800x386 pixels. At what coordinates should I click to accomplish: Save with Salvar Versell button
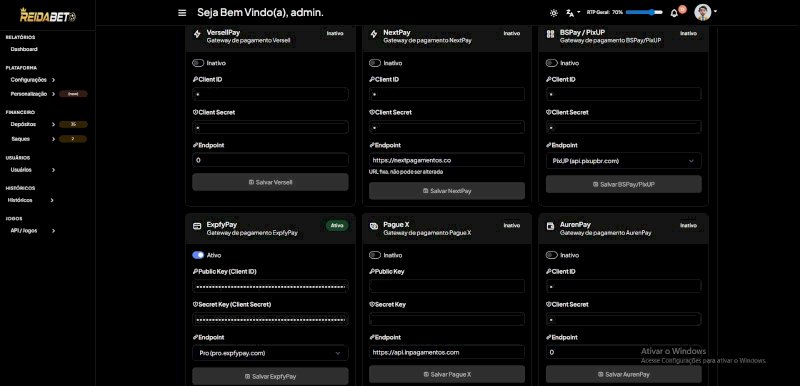(x=270, y=182)
